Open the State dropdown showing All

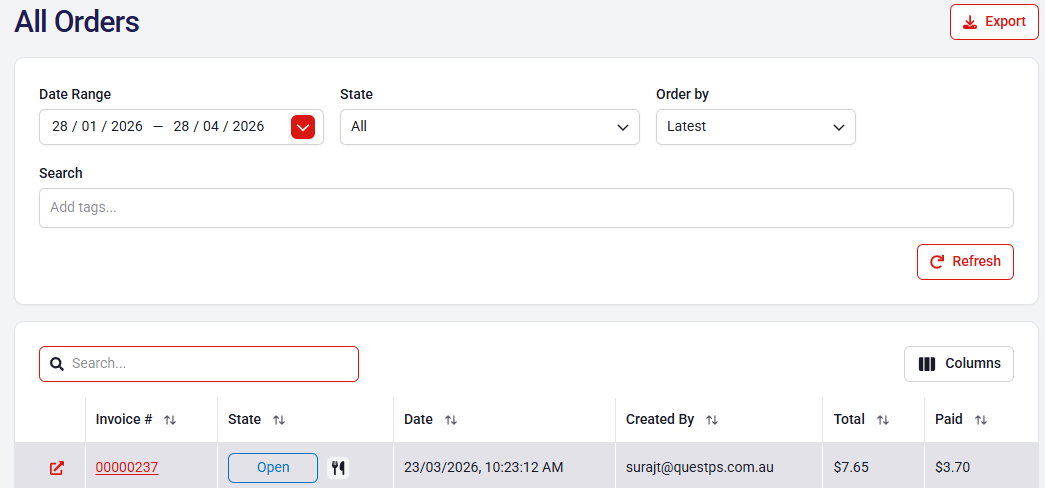click(x=490, y=127)
